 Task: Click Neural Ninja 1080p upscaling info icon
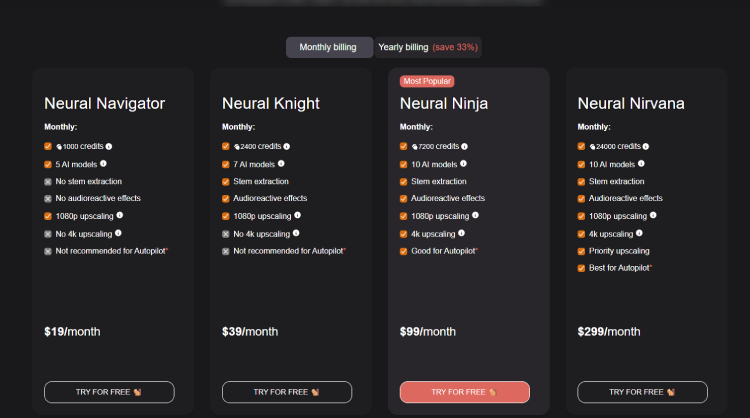coord(475,215)
